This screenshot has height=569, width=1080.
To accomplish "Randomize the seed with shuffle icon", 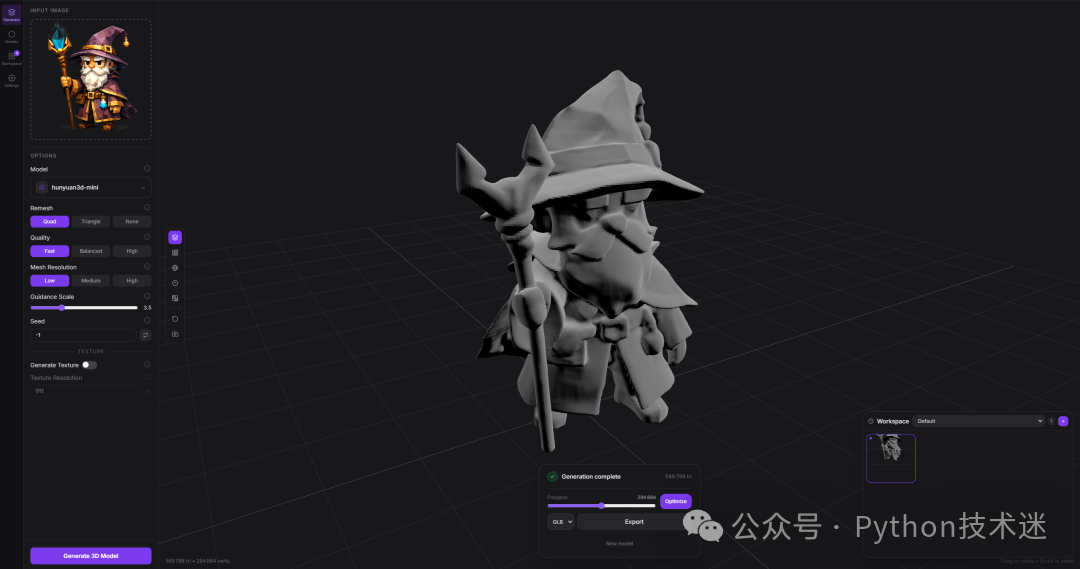I will point(145,335).
